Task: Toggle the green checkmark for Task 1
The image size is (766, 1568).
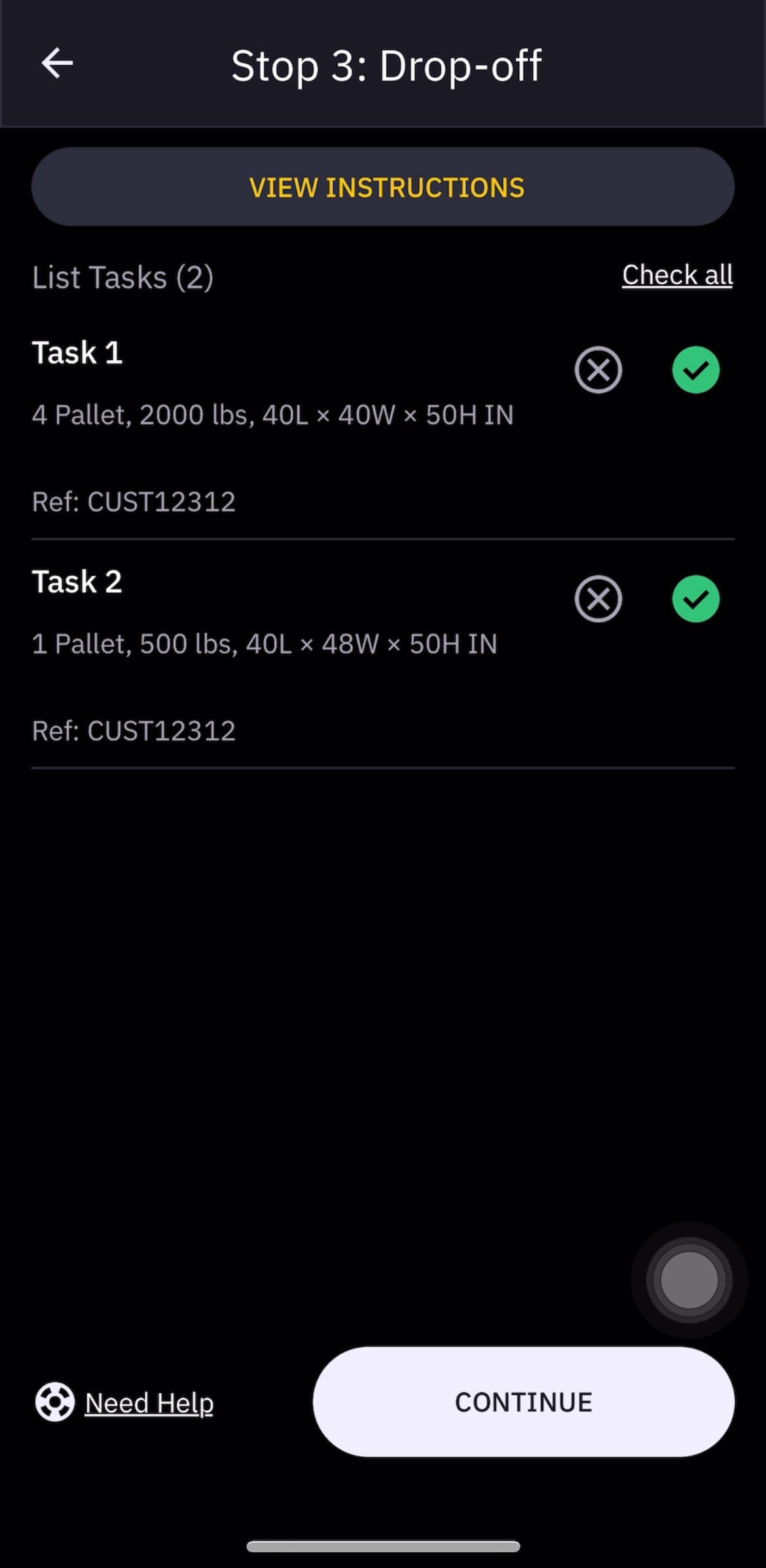Action: [x=696, y=370]
